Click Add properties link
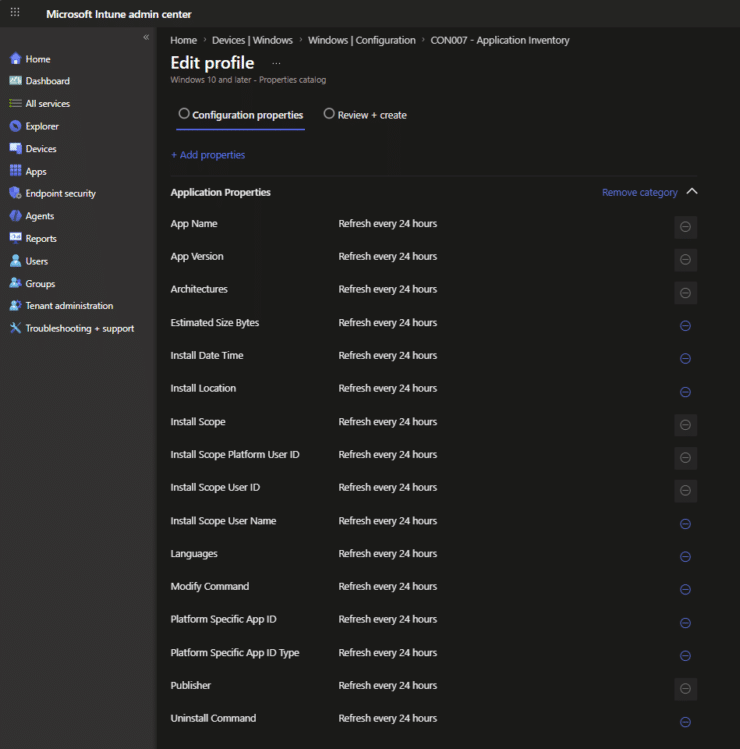This screenshot has height=749, width=740. pos(208,155)
